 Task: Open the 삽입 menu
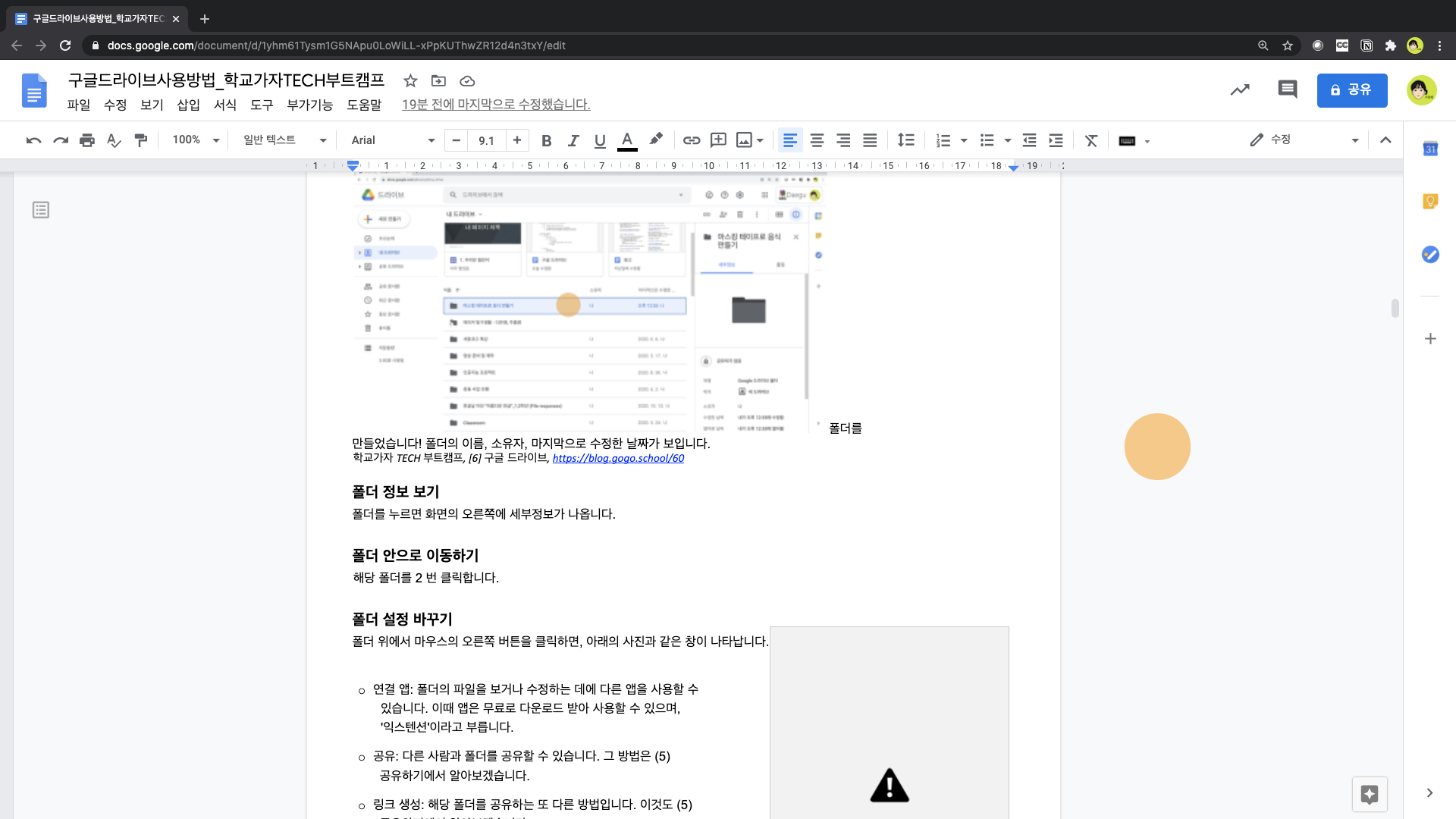(x=188, y=105)
